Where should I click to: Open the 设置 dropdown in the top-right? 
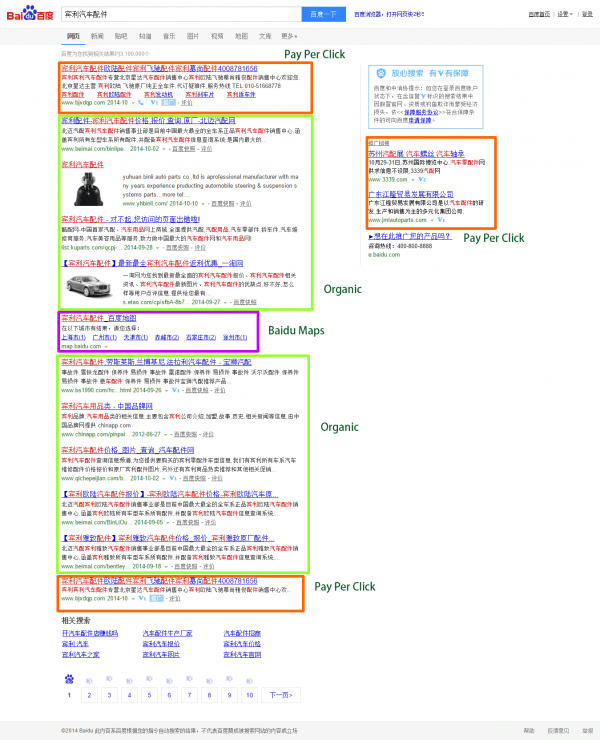click(x=565, y=14)
